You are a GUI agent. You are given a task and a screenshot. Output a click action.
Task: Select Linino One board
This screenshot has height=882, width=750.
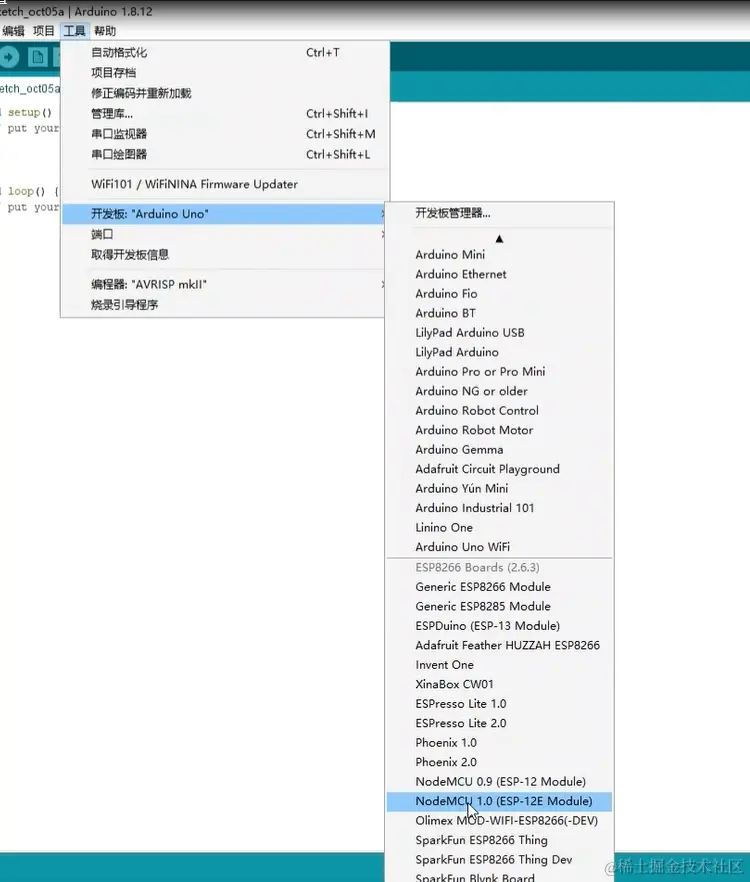[500, 528]
